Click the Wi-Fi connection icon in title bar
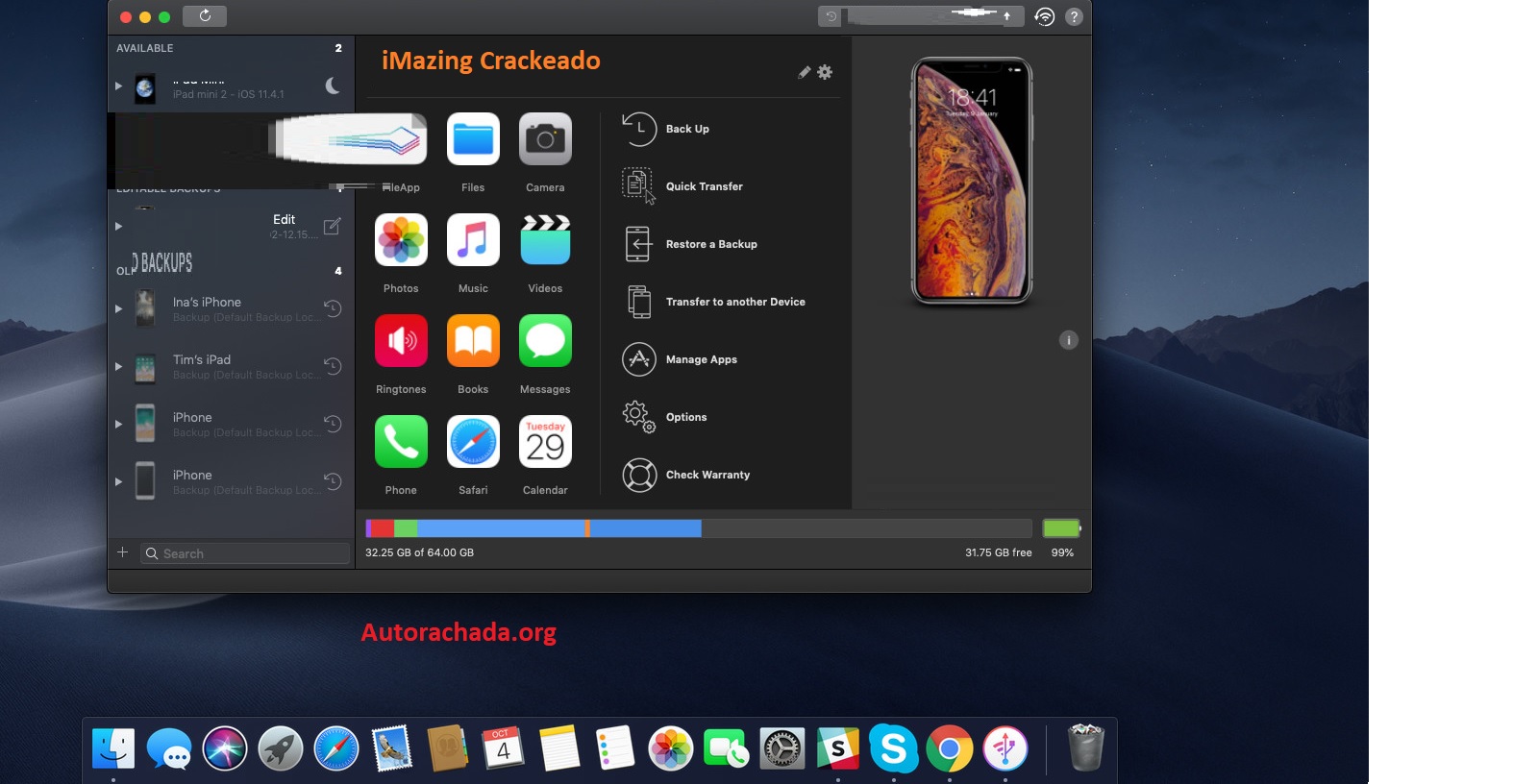1538x784 pixels. (x=1044, y=16)
